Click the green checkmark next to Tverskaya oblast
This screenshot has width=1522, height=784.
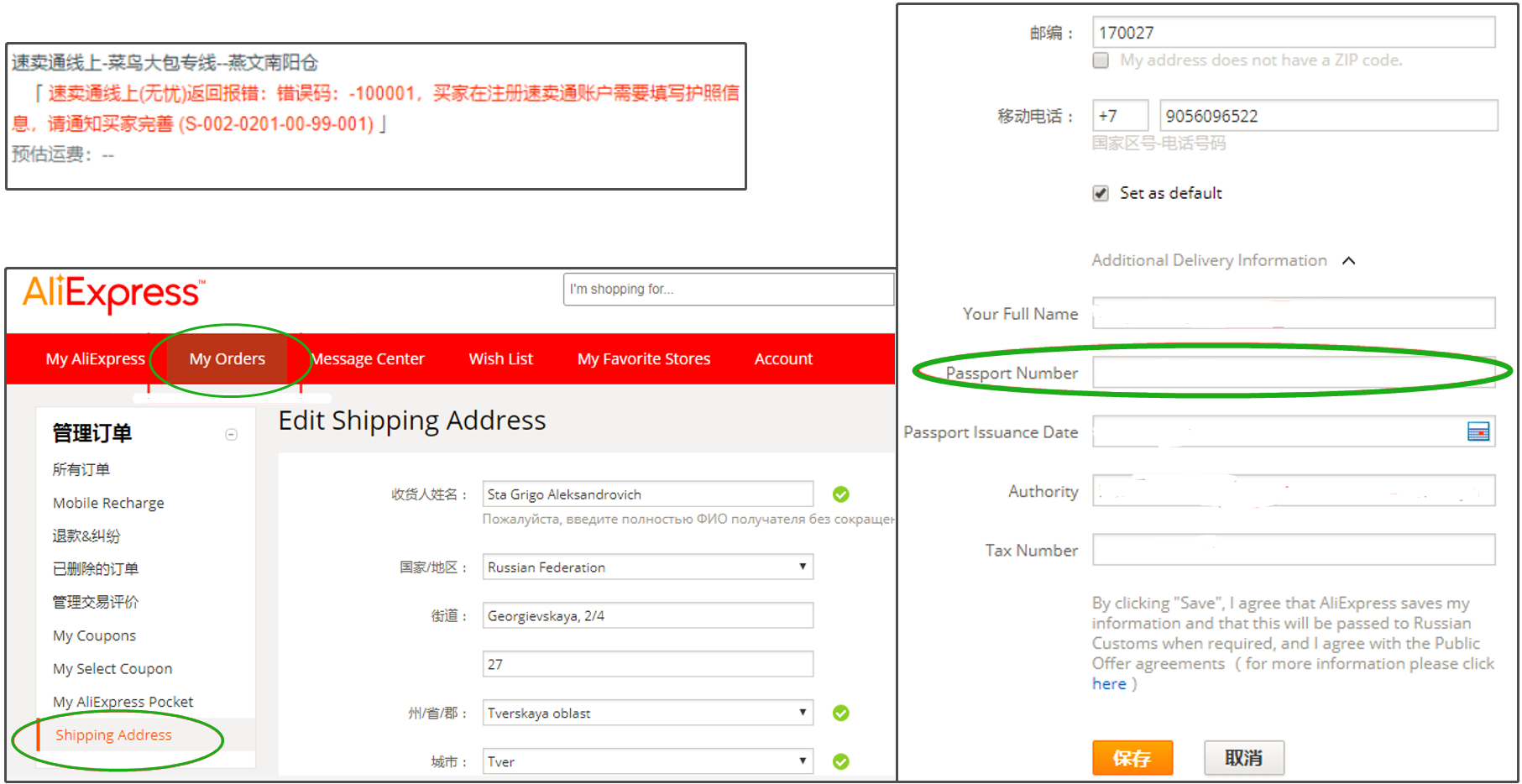(841, 713)
